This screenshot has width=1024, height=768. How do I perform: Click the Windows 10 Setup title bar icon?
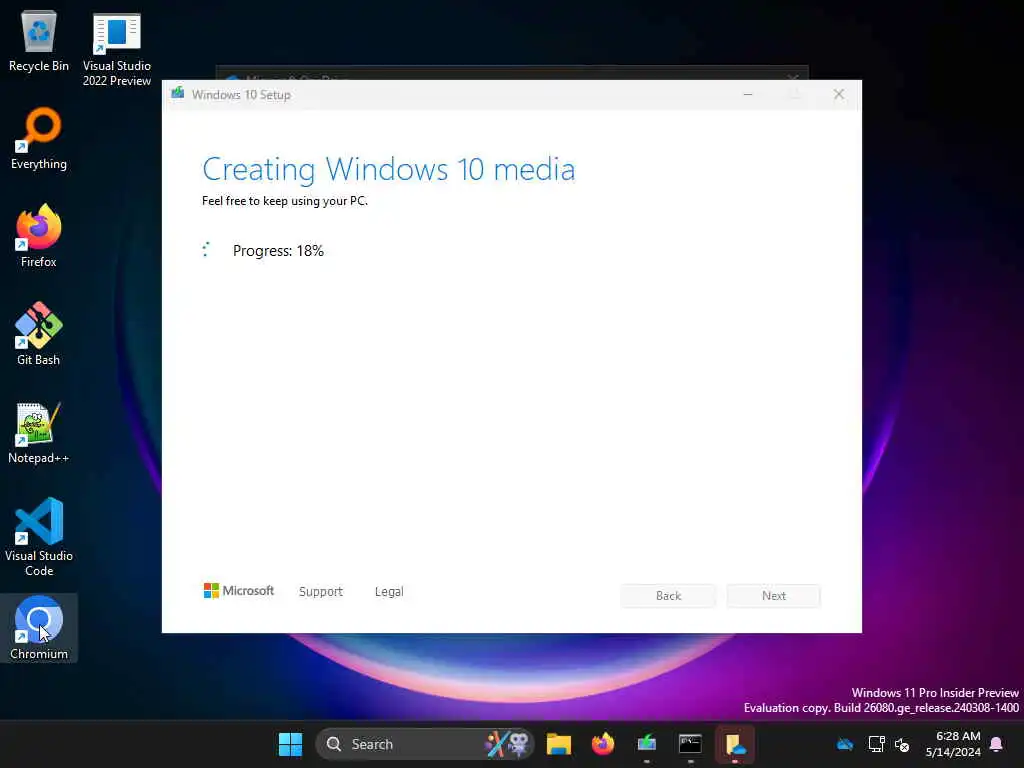[178, 93]
